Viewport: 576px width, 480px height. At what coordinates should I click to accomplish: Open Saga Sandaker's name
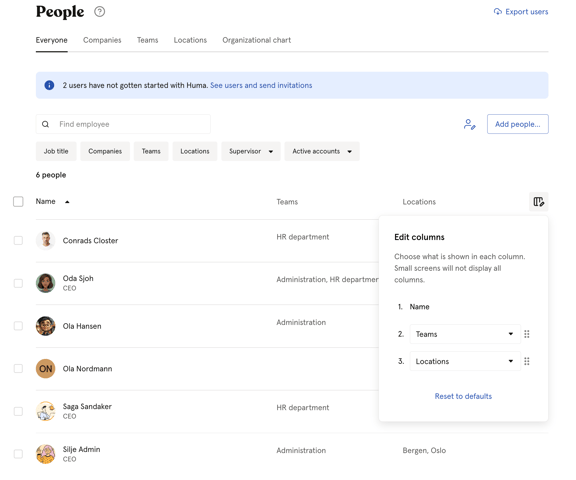(87, 407)
